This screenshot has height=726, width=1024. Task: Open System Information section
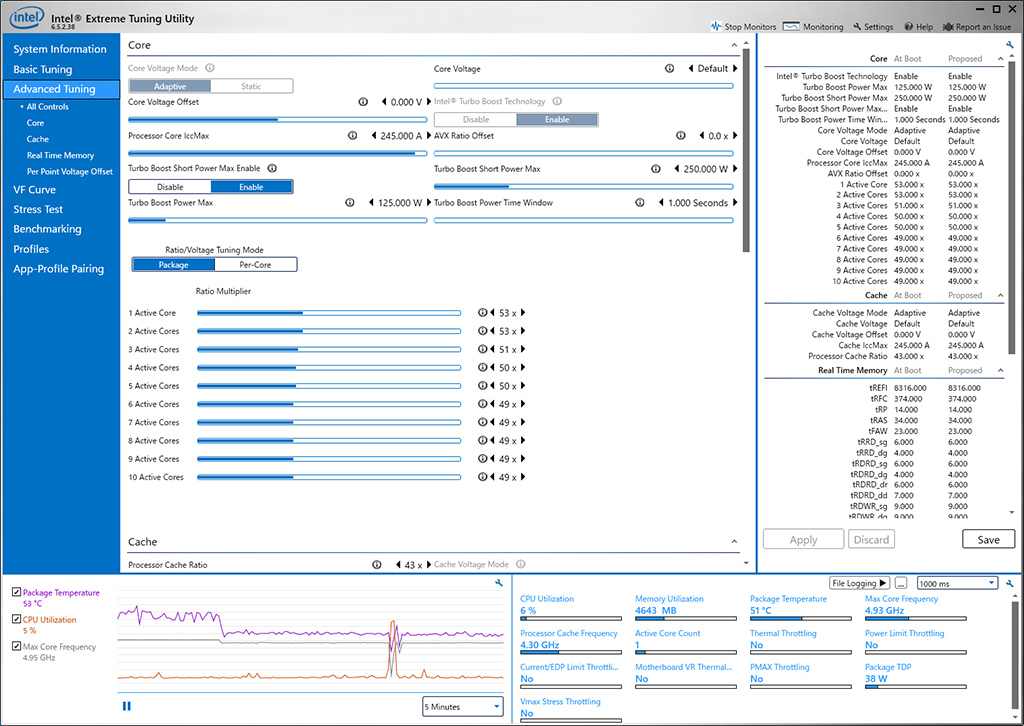pos(60,49)
